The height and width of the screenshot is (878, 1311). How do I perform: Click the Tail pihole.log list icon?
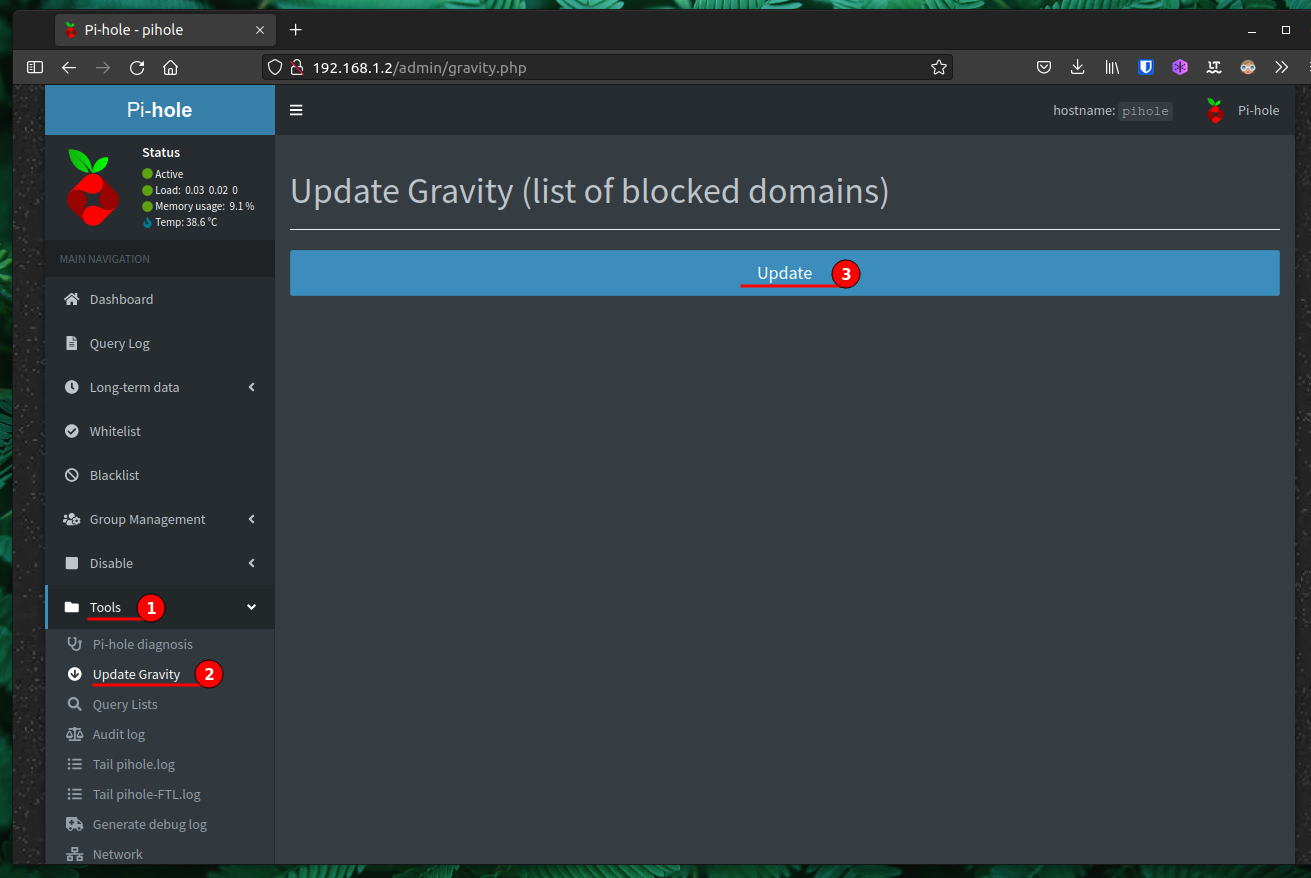pyautogui.click(x=74, y=764)
